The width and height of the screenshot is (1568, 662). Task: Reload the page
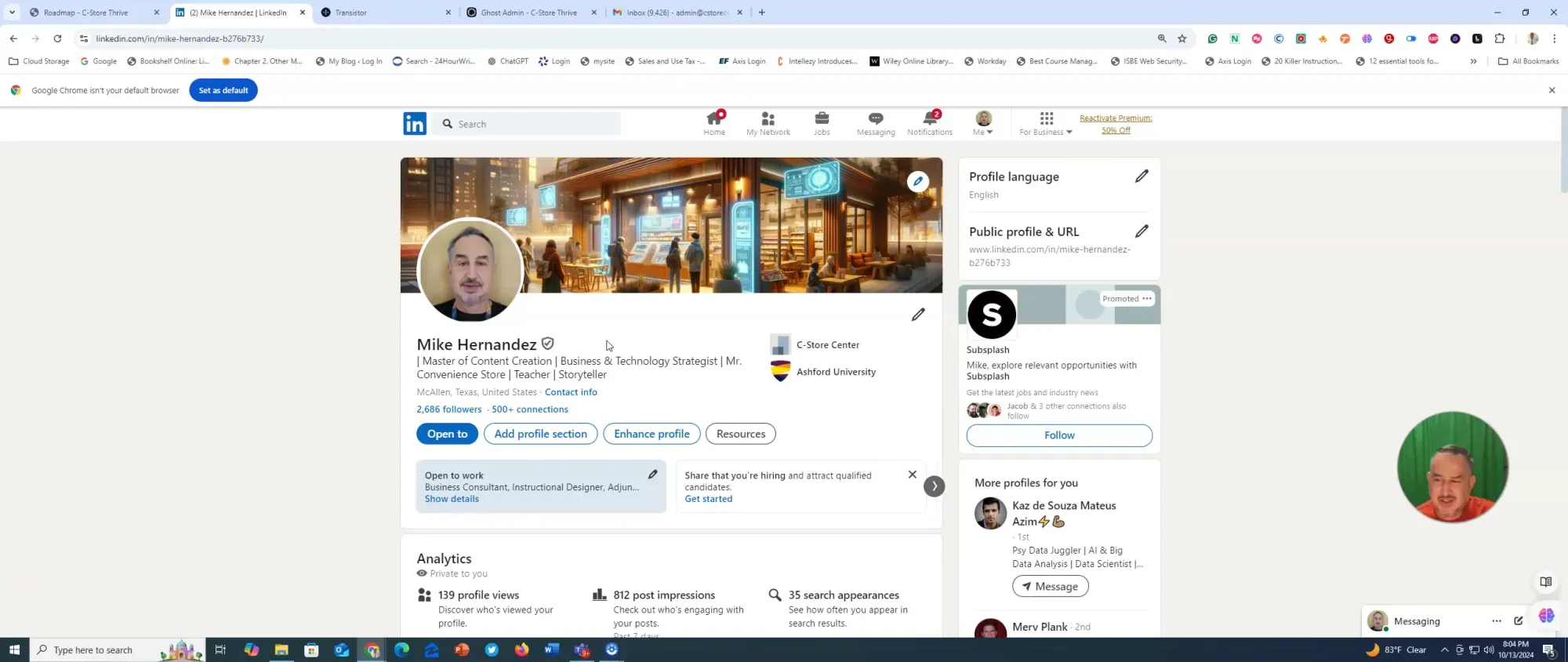tap(57, 38)
